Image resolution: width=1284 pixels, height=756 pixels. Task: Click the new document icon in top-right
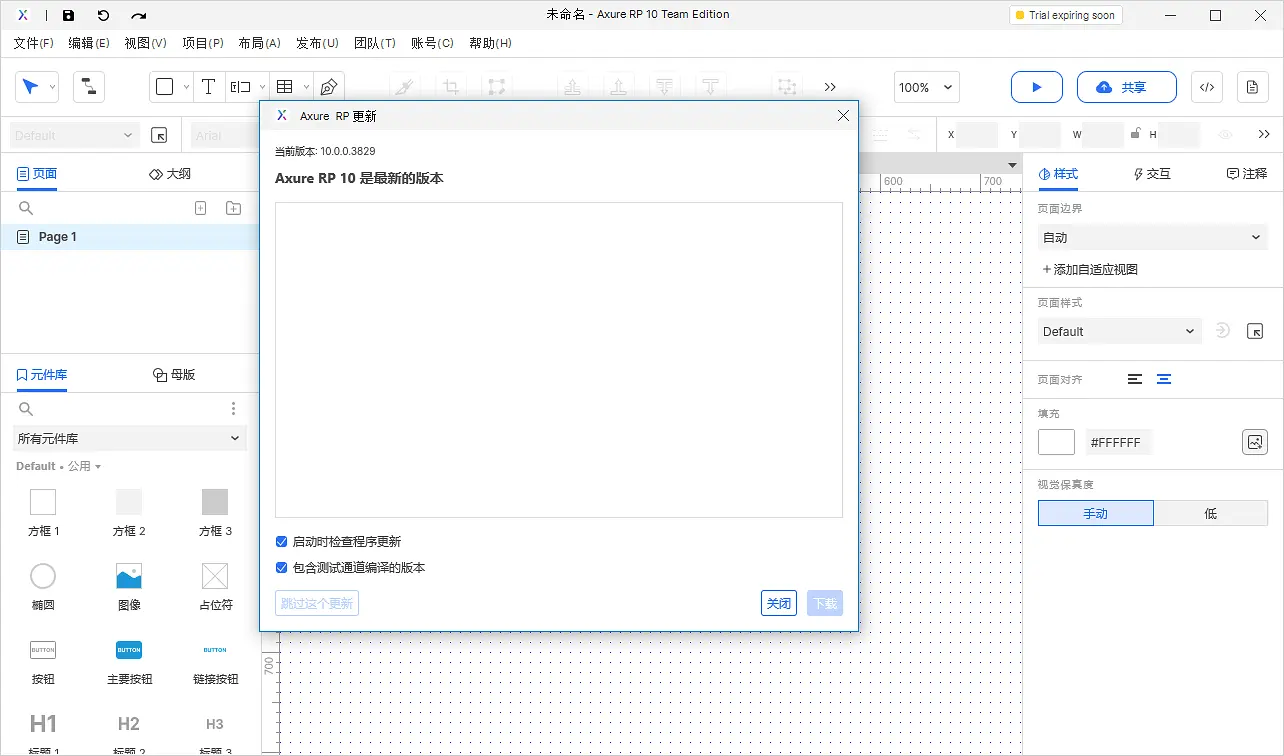pyautogui.click(x=1252, y=87)
